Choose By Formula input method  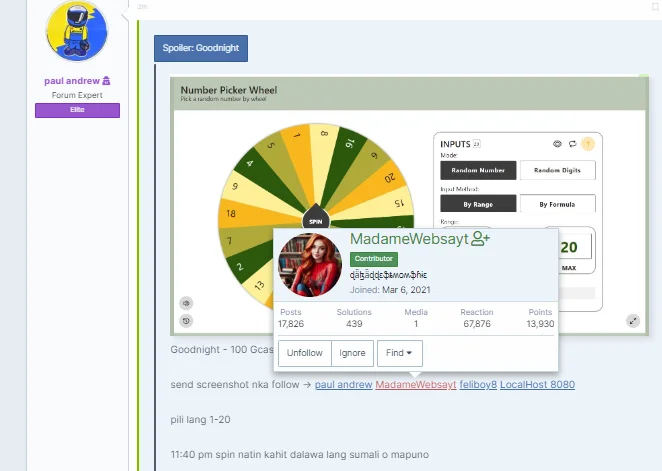[557, 204]
